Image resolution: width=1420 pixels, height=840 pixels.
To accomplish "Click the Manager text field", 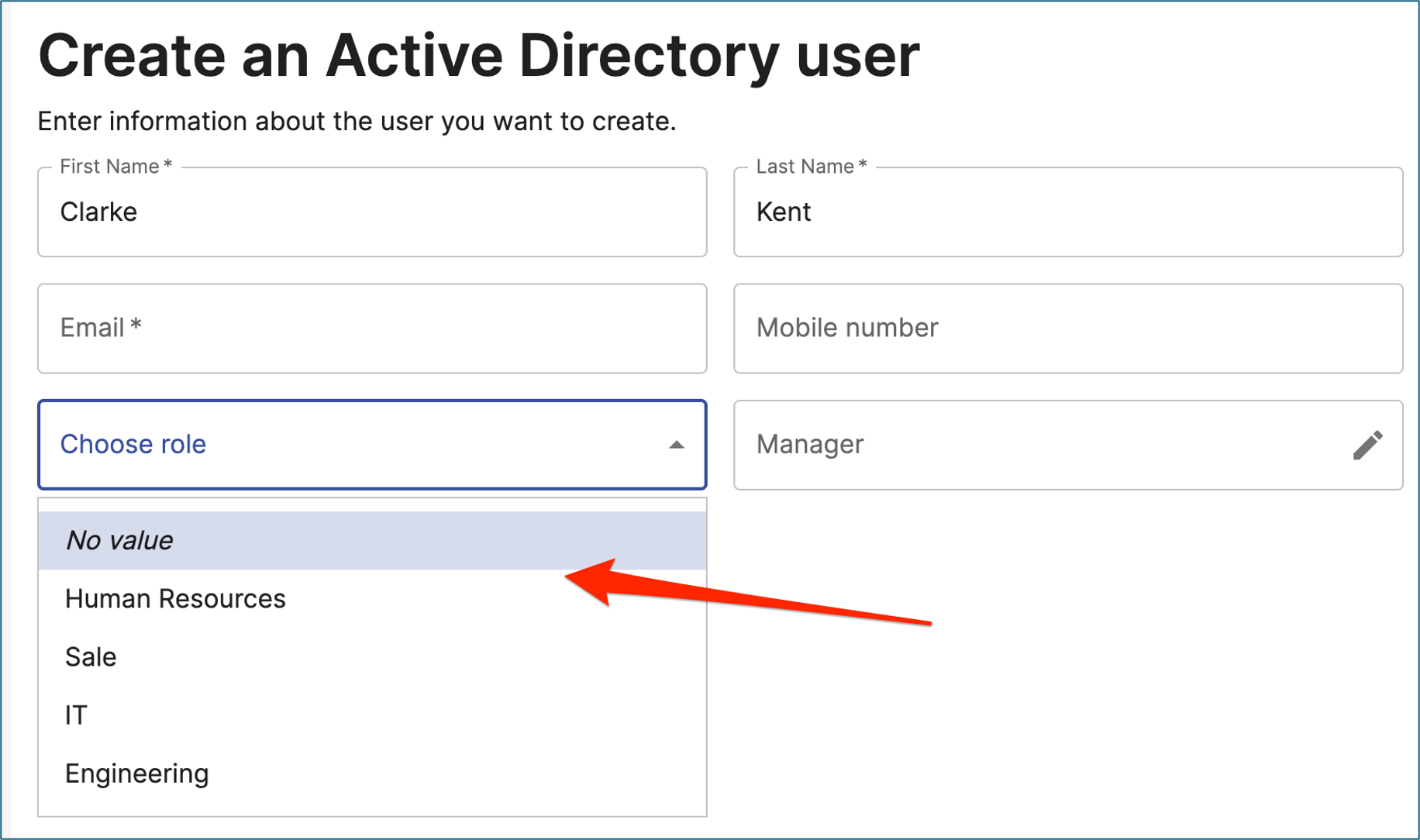I will point(1039,445).
